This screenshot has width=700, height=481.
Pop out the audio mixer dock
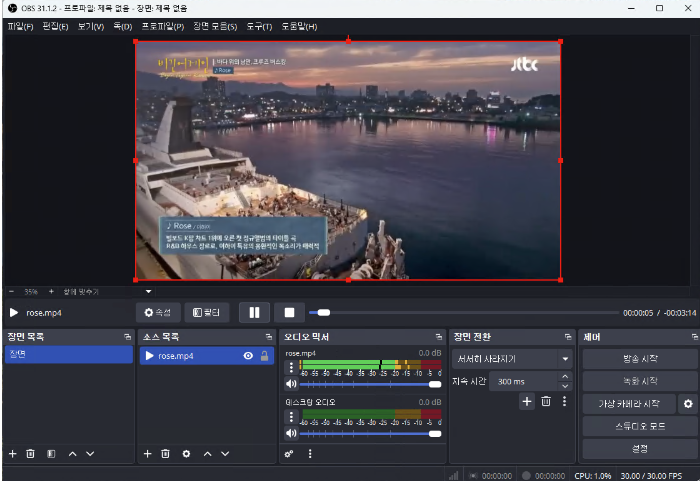tap(439, 337)
